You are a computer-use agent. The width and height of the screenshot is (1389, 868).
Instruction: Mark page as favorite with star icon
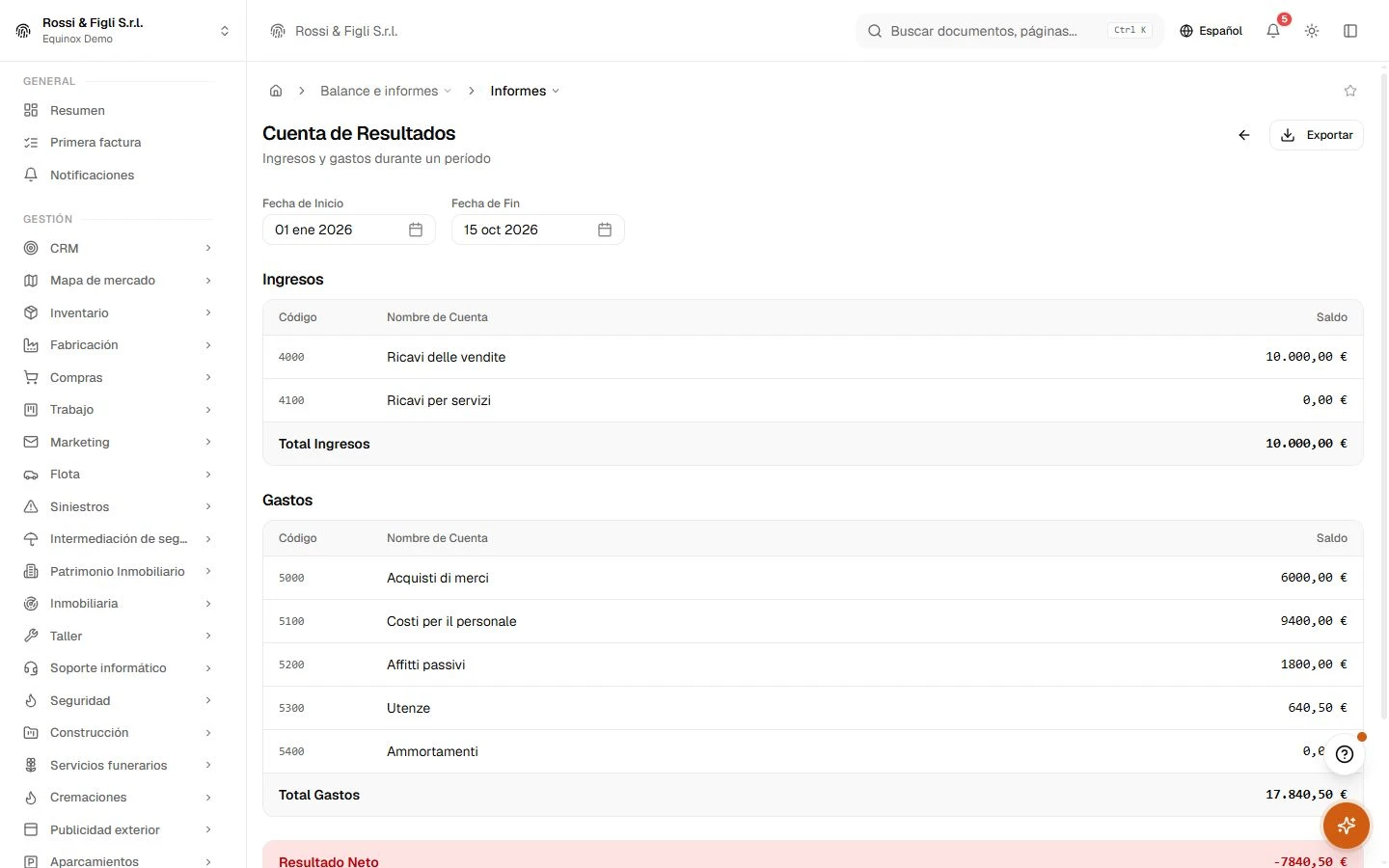[1350, 91]
